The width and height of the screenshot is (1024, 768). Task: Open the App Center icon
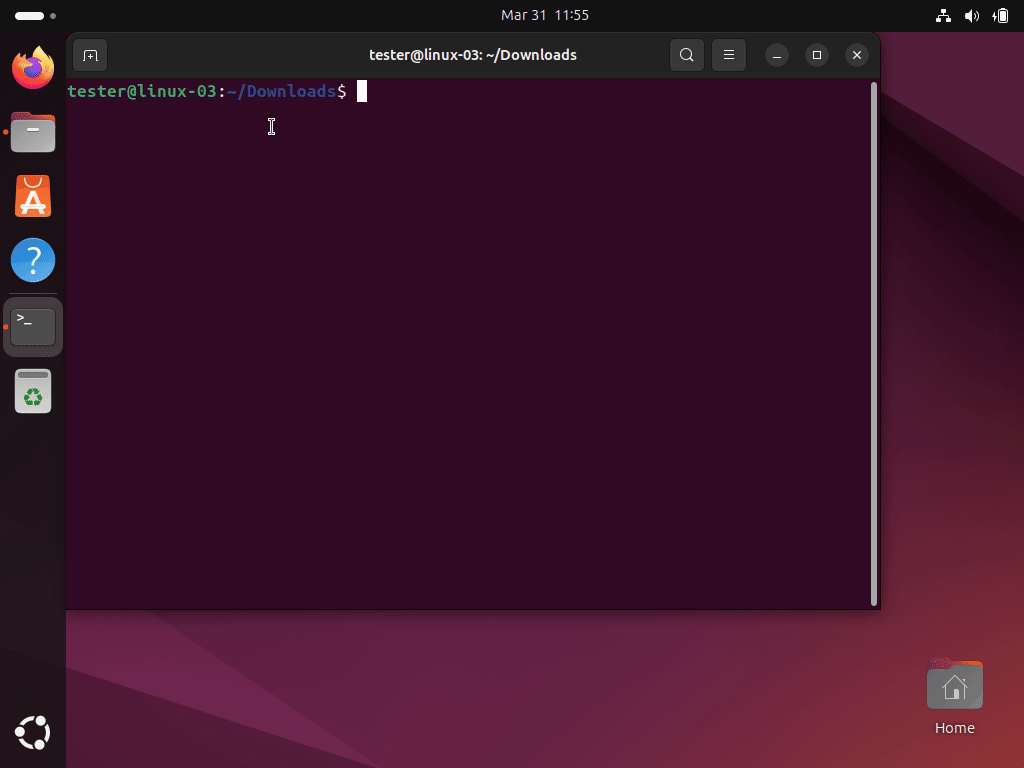[x=33, y=196]
